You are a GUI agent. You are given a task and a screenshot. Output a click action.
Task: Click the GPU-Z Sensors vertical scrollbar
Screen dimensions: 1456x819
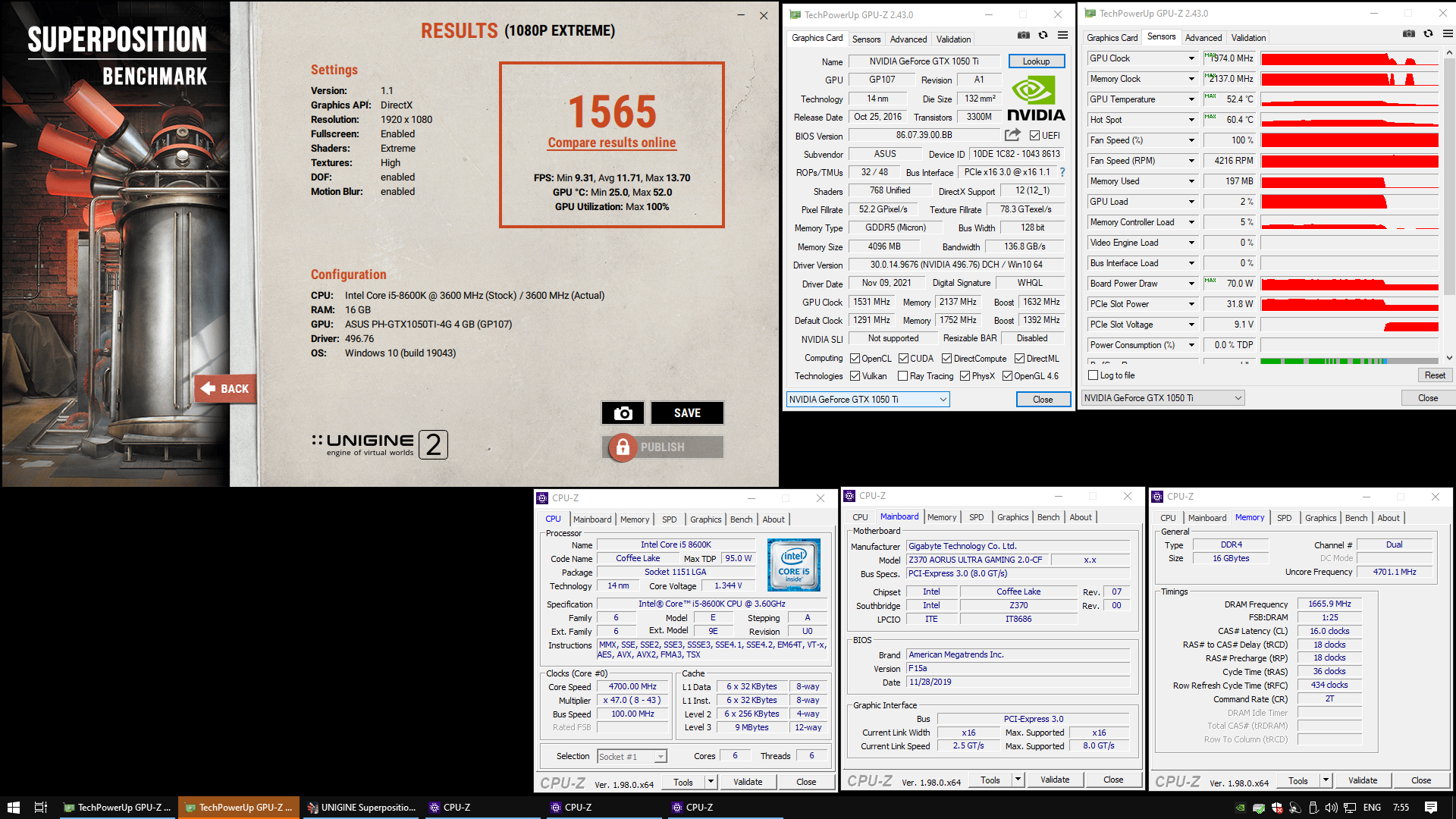tap(1449, 205)
